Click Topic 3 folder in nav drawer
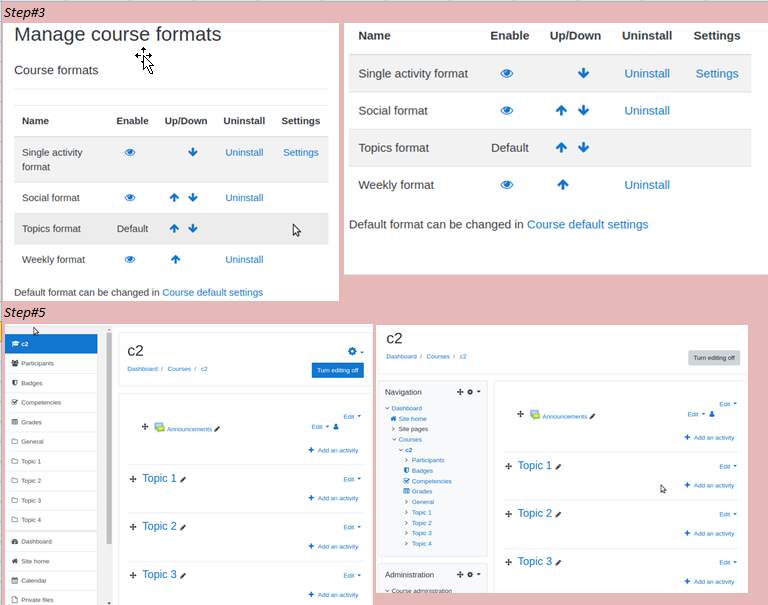This screenshot has width=768, height=605. point(15,500)
